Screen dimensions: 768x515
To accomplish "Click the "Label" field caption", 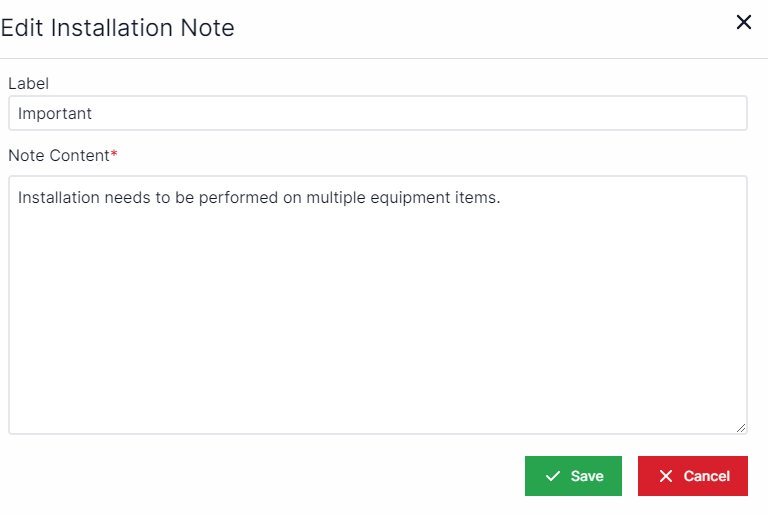I will click(28, 84).
